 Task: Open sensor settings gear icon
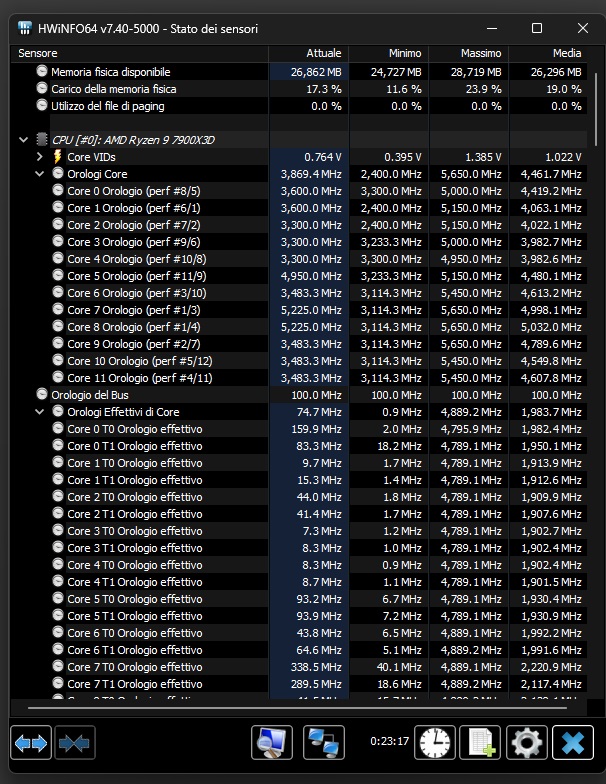(x=526, y=742)
